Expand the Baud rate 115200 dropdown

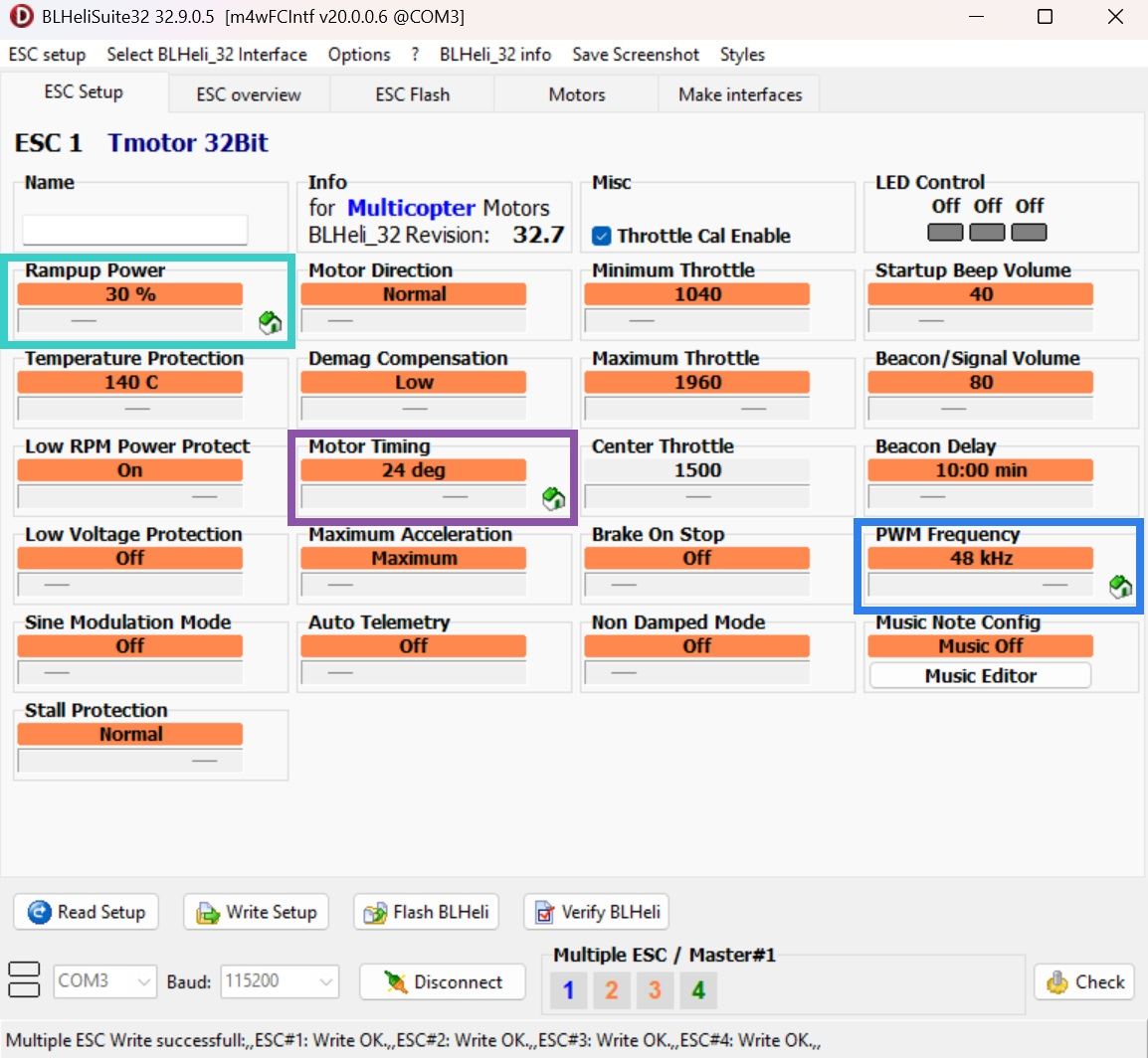(280, 981)
